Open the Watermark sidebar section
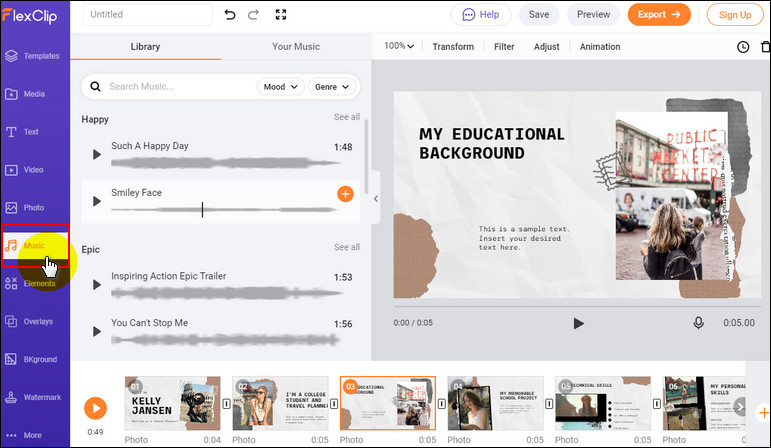 [34, 397]
